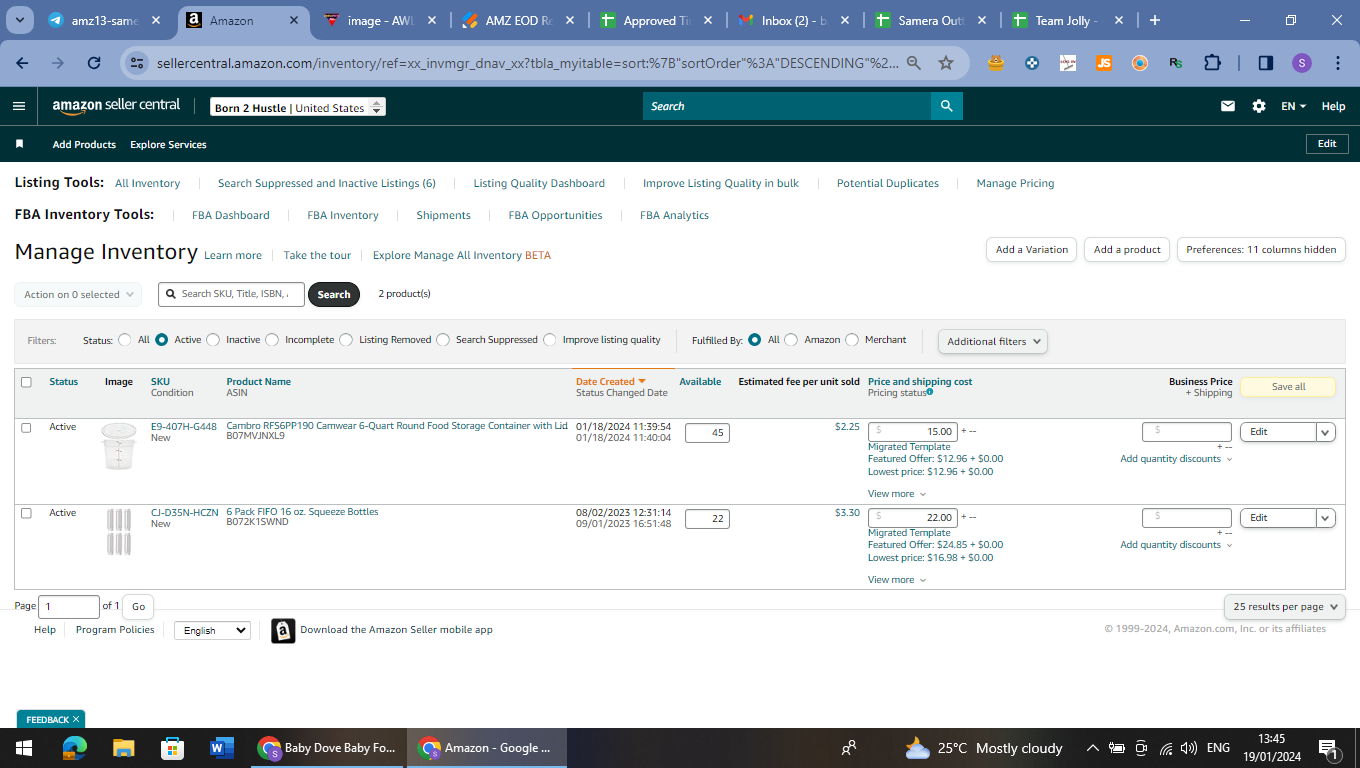Go to Manage Pricing in Listing Tools

click(x=1015, y=183)
